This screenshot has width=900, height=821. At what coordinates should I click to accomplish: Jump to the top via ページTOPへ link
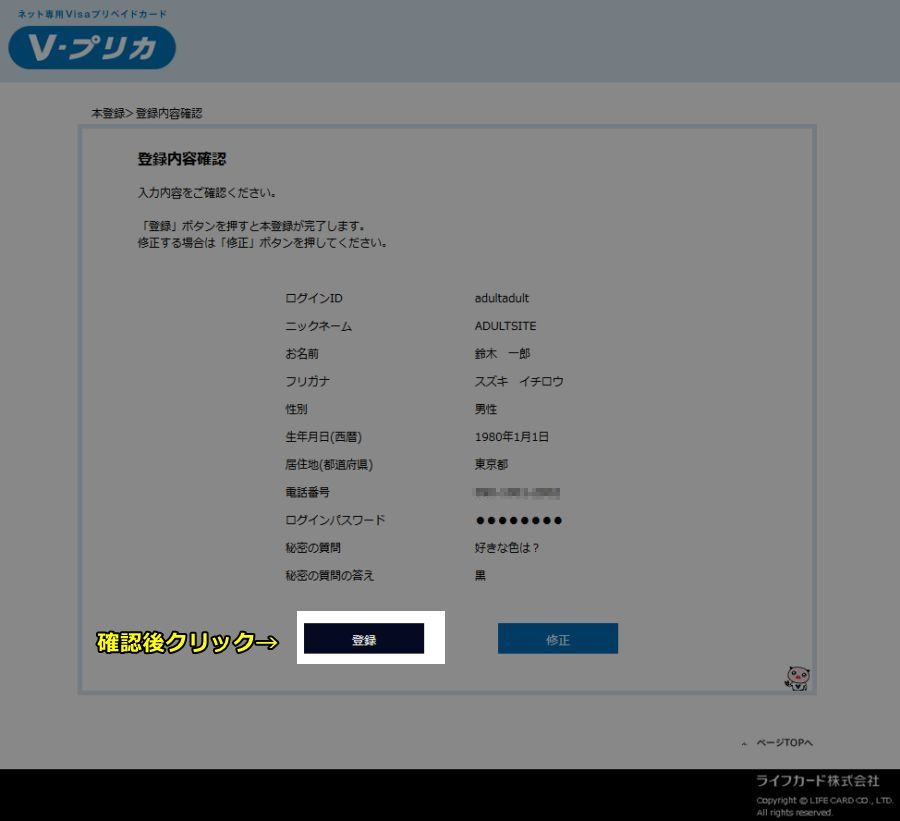pos(784,743)
